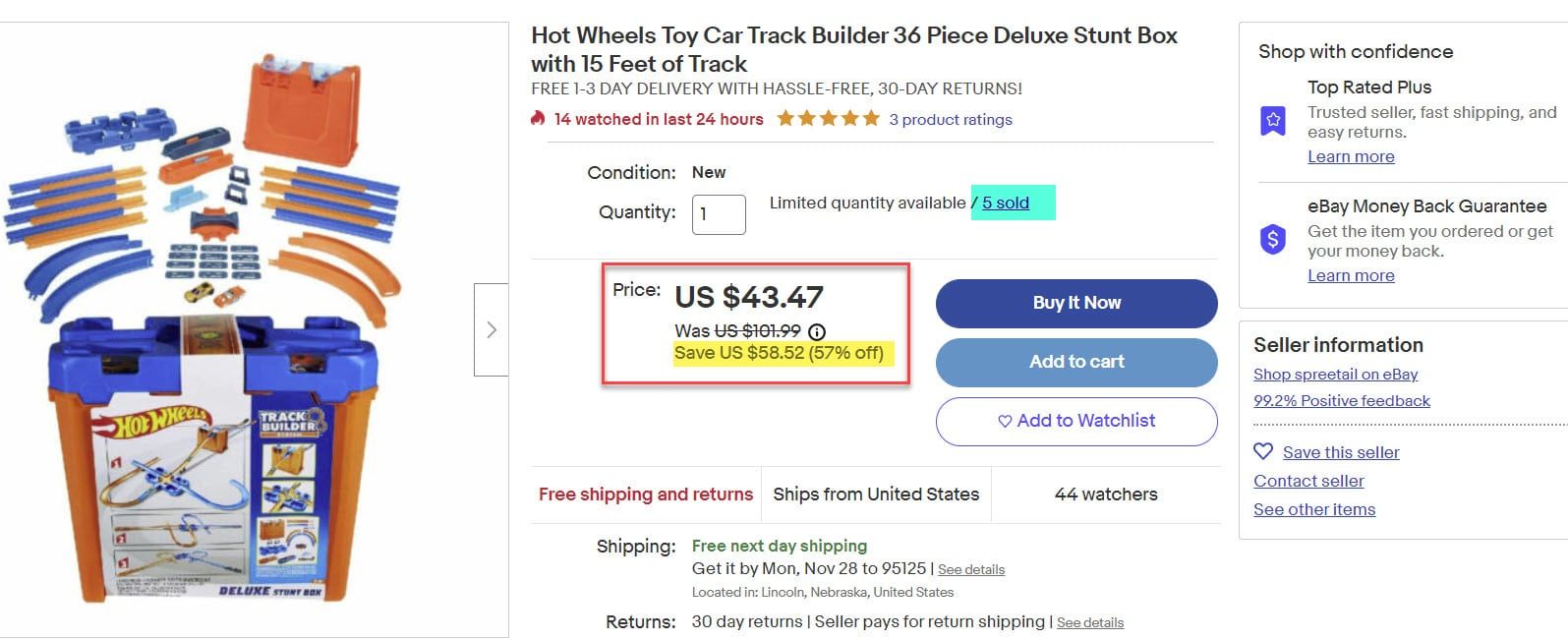Click the Money Back Guarantee shield icon
Viewport: 1568px width, 640px height.
tap(1273, 239)
